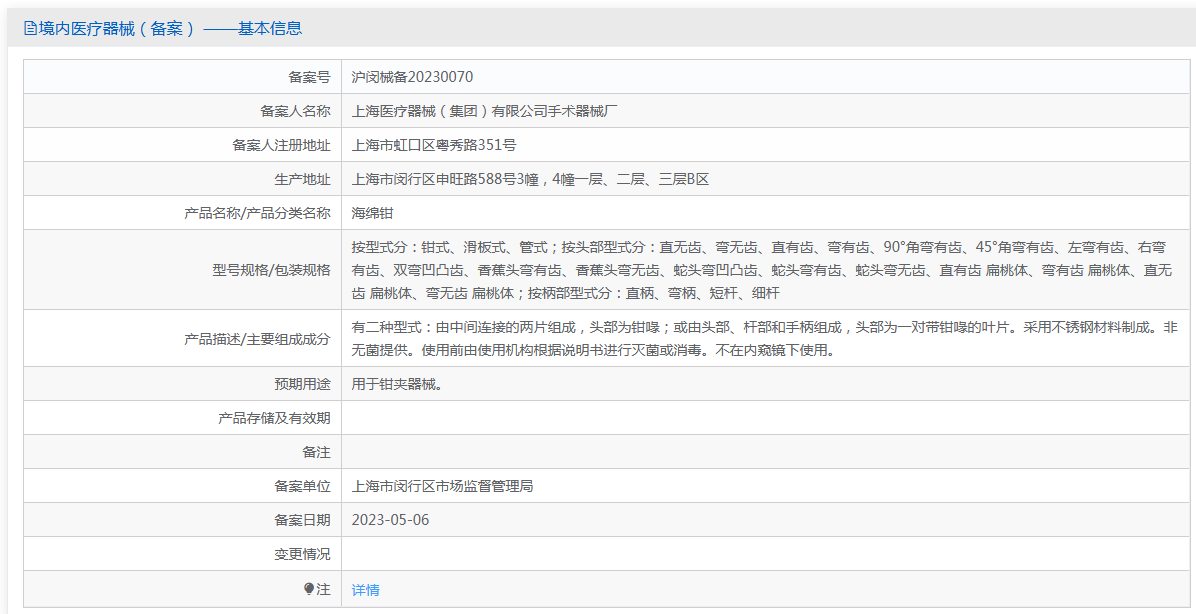Click the lightbulb icon beside 注
Image resolution: width=1196 pixels, height=614 pixels.
click(x=309, y=590)
